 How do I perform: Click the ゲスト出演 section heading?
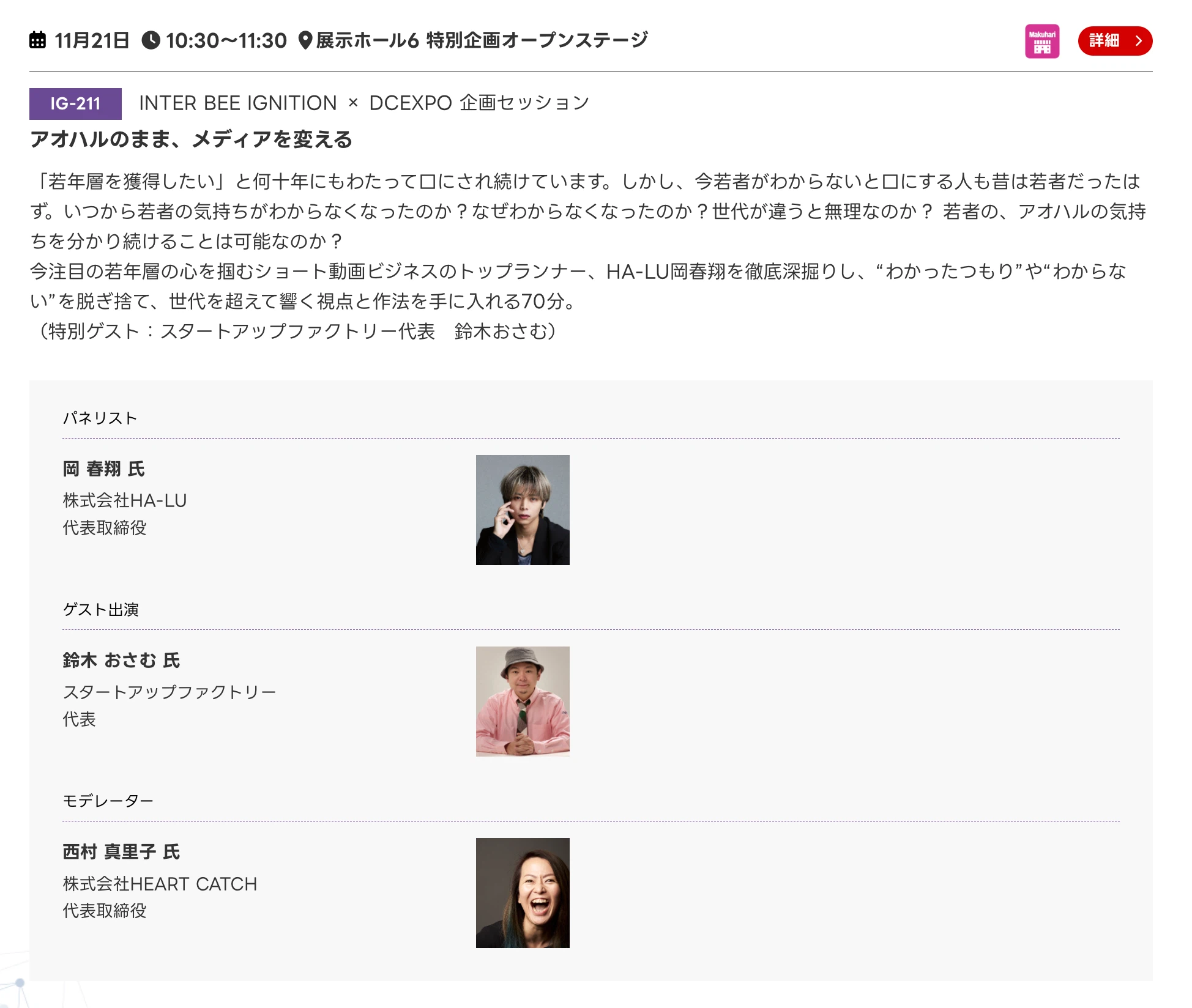tap(101, 610)
